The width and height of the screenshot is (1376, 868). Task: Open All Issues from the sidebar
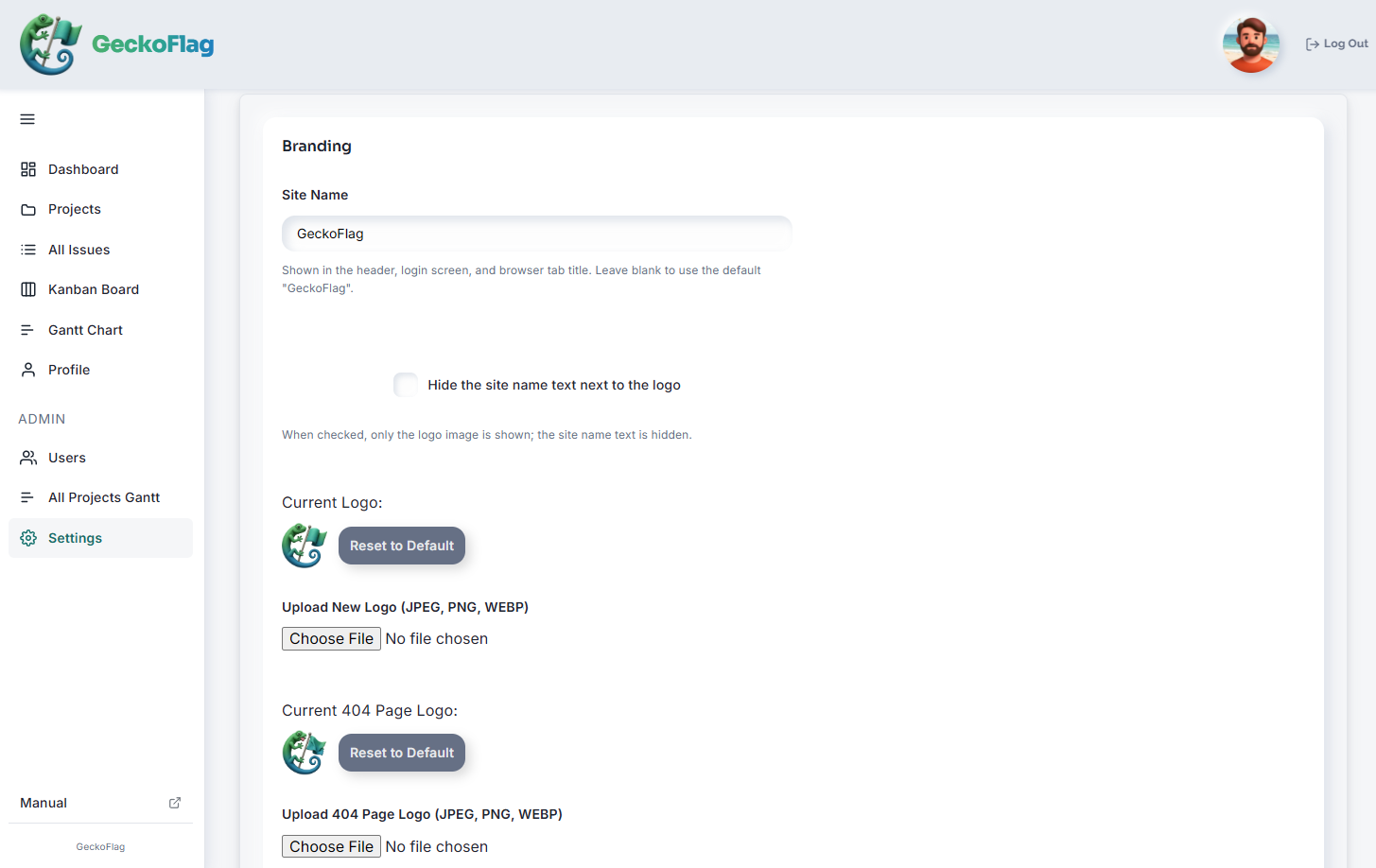tap(100, 250)
